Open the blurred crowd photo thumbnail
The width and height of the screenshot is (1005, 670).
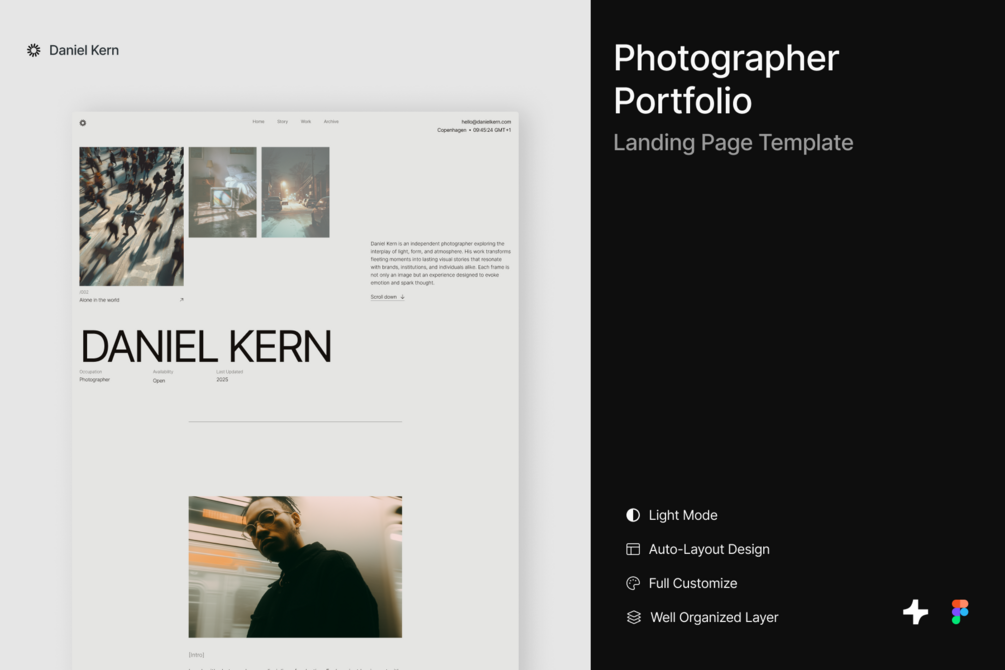(131, 216)
